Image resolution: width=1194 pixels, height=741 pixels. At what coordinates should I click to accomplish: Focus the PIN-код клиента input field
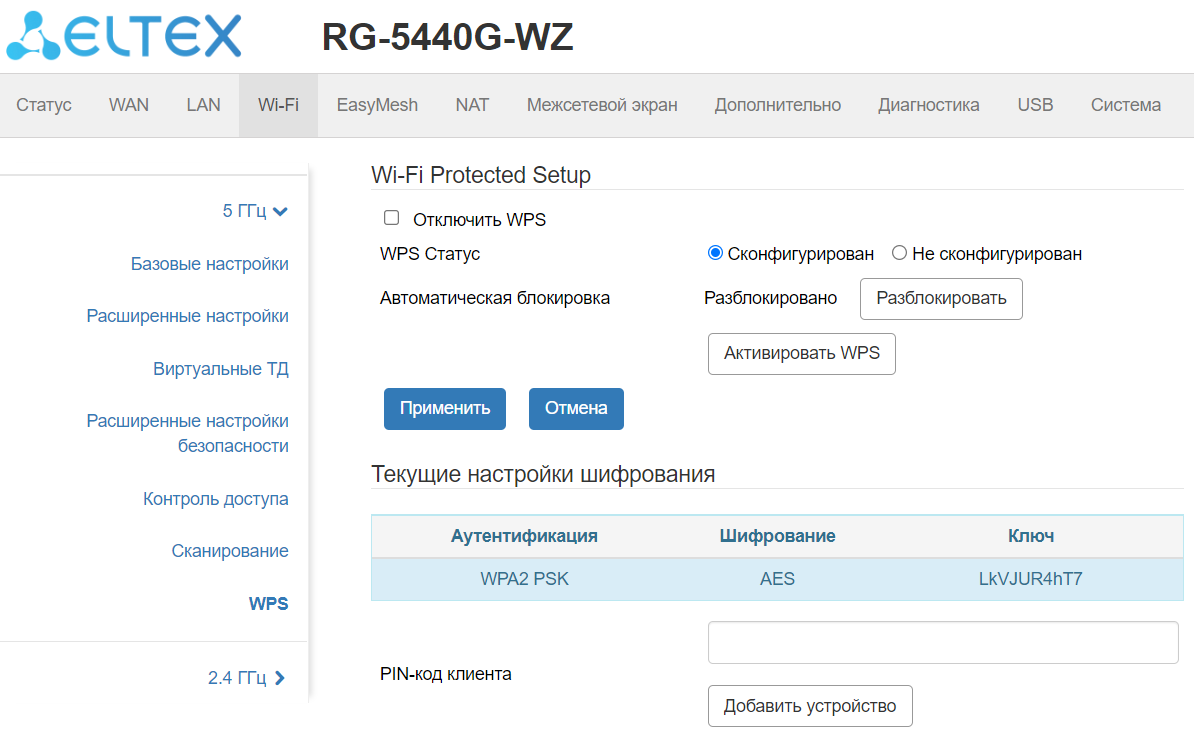tap(942, 642)
